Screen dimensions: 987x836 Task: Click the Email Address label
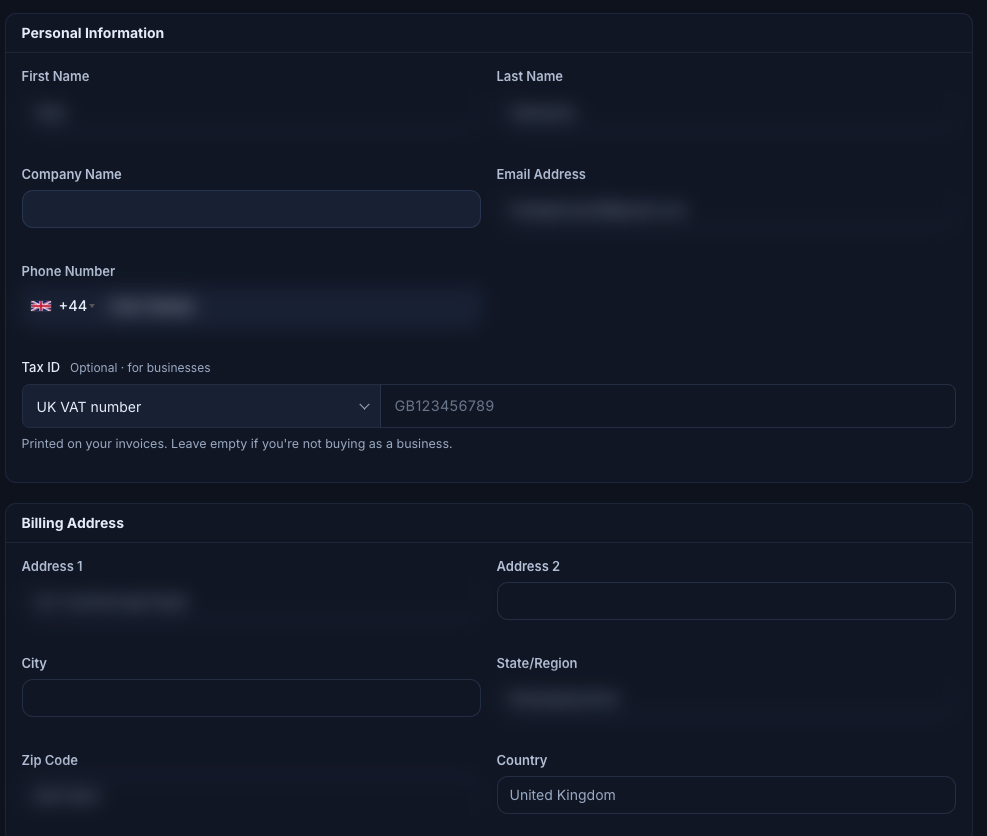541,174
